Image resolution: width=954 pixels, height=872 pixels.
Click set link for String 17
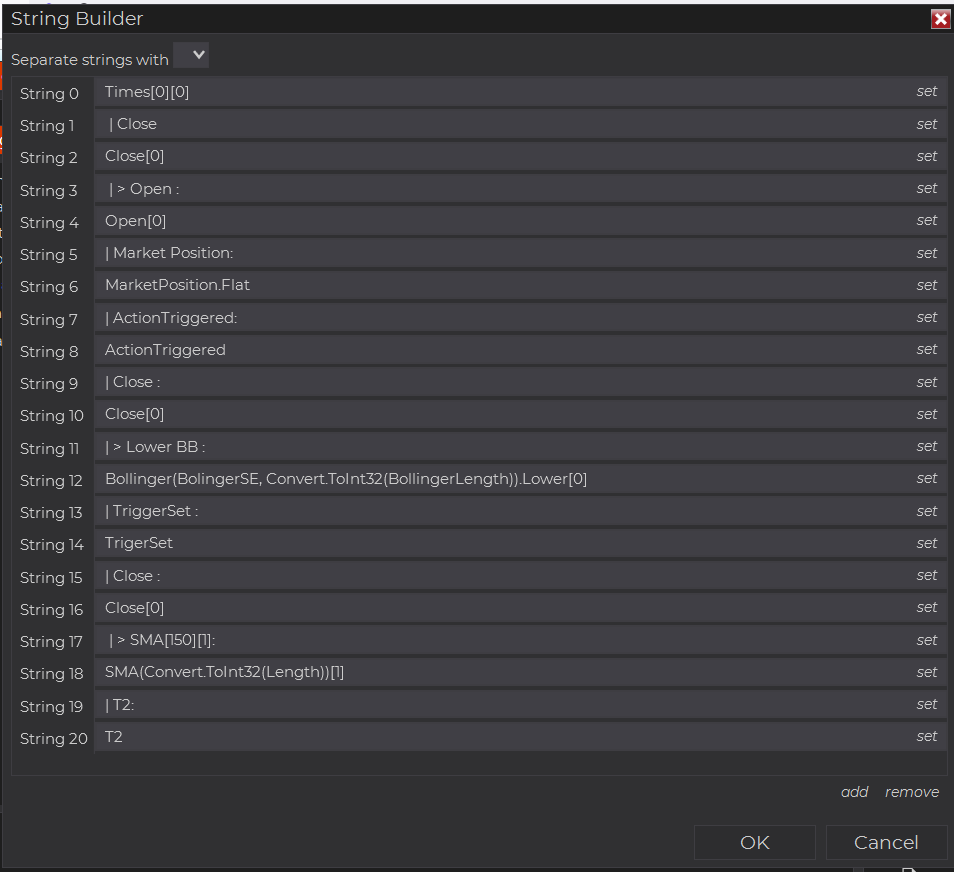927,640
